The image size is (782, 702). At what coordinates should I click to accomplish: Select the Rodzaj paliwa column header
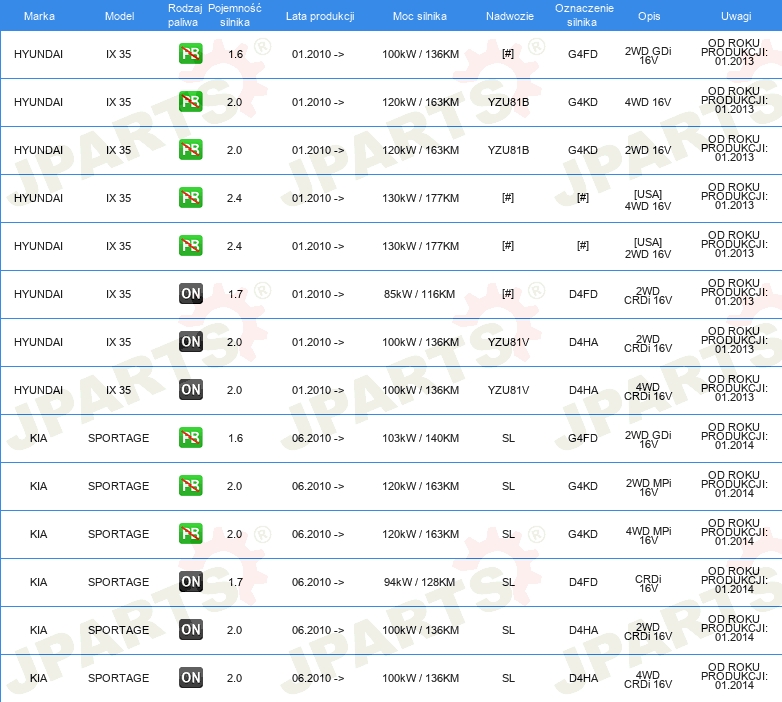[185, 15]
